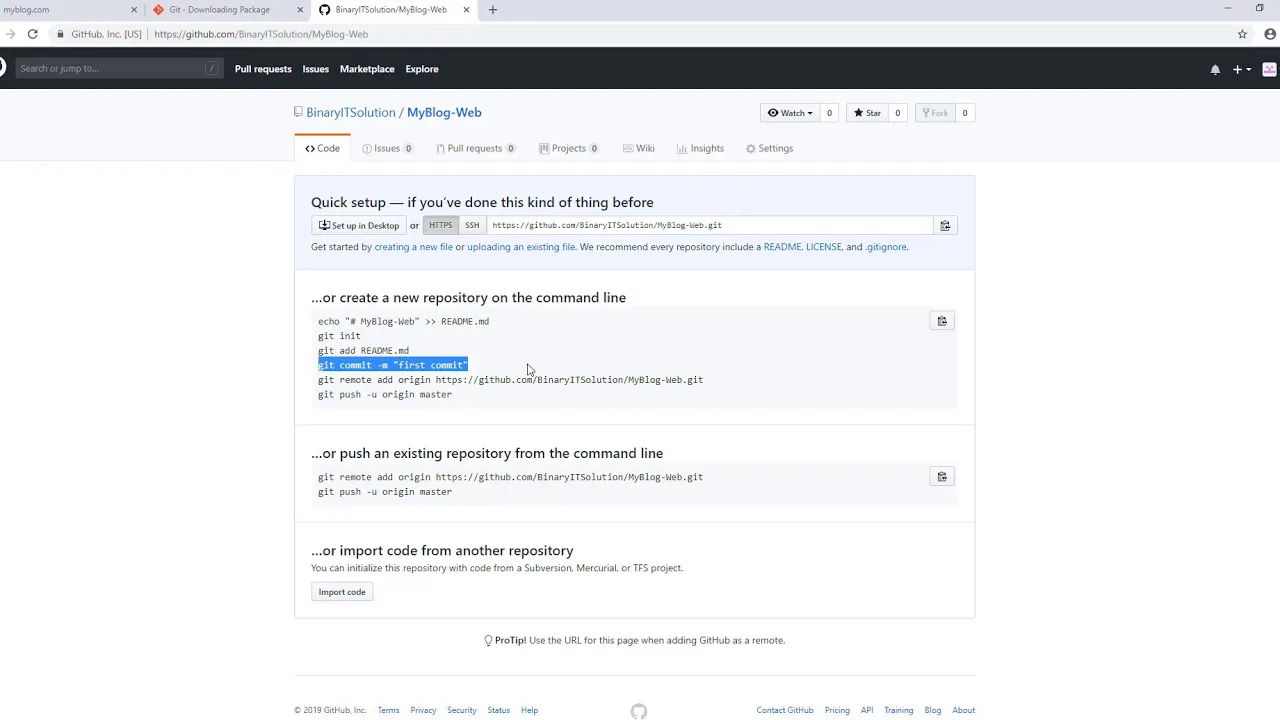The width and height of the screenshot is (1280, 720).
Task: Open the notifications bell
Action: [1215, 69]
